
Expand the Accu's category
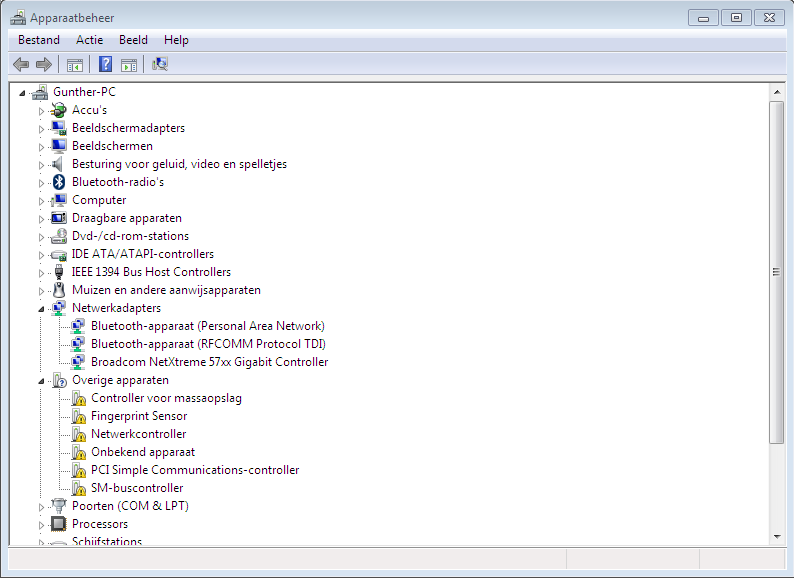click(42, 111)
